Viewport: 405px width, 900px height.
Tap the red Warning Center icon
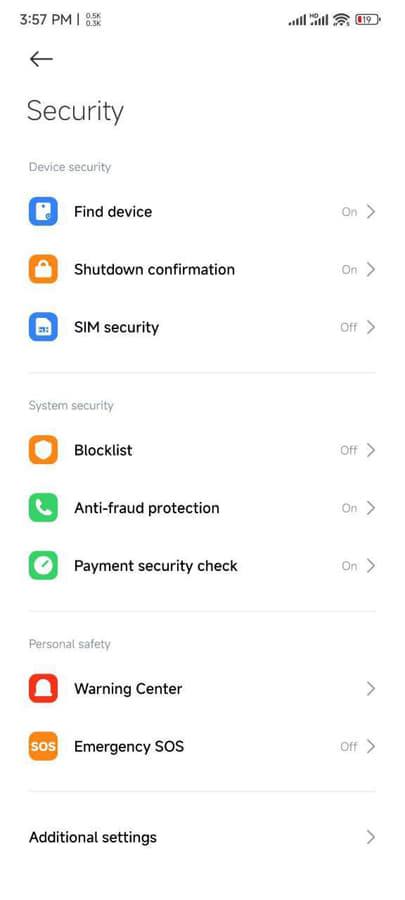(x=43, y=689)
